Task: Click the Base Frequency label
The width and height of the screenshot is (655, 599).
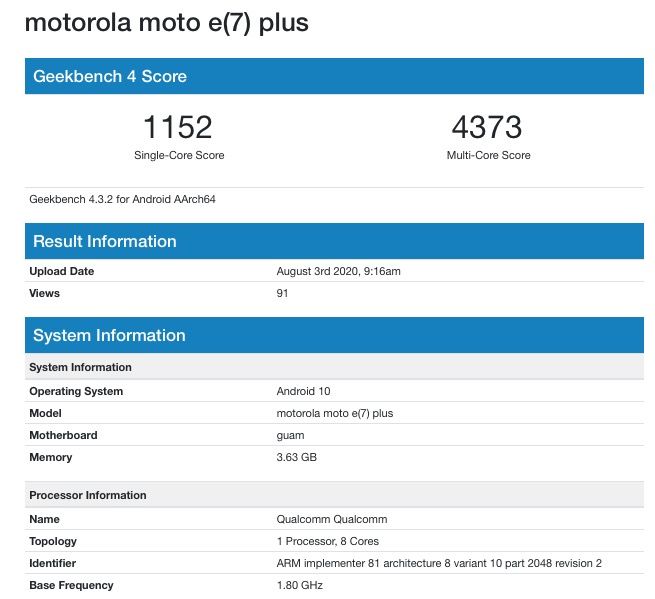Action: tap(71, 585)
